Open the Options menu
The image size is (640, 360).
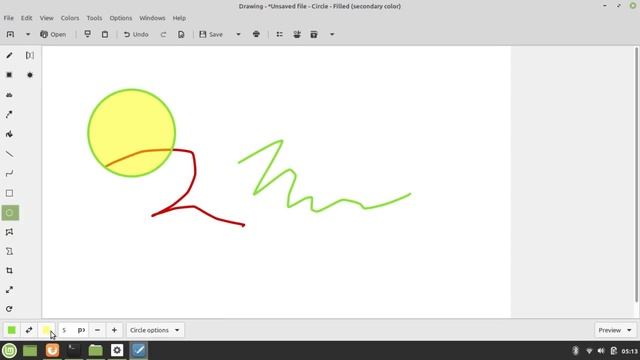click(121, 18)
